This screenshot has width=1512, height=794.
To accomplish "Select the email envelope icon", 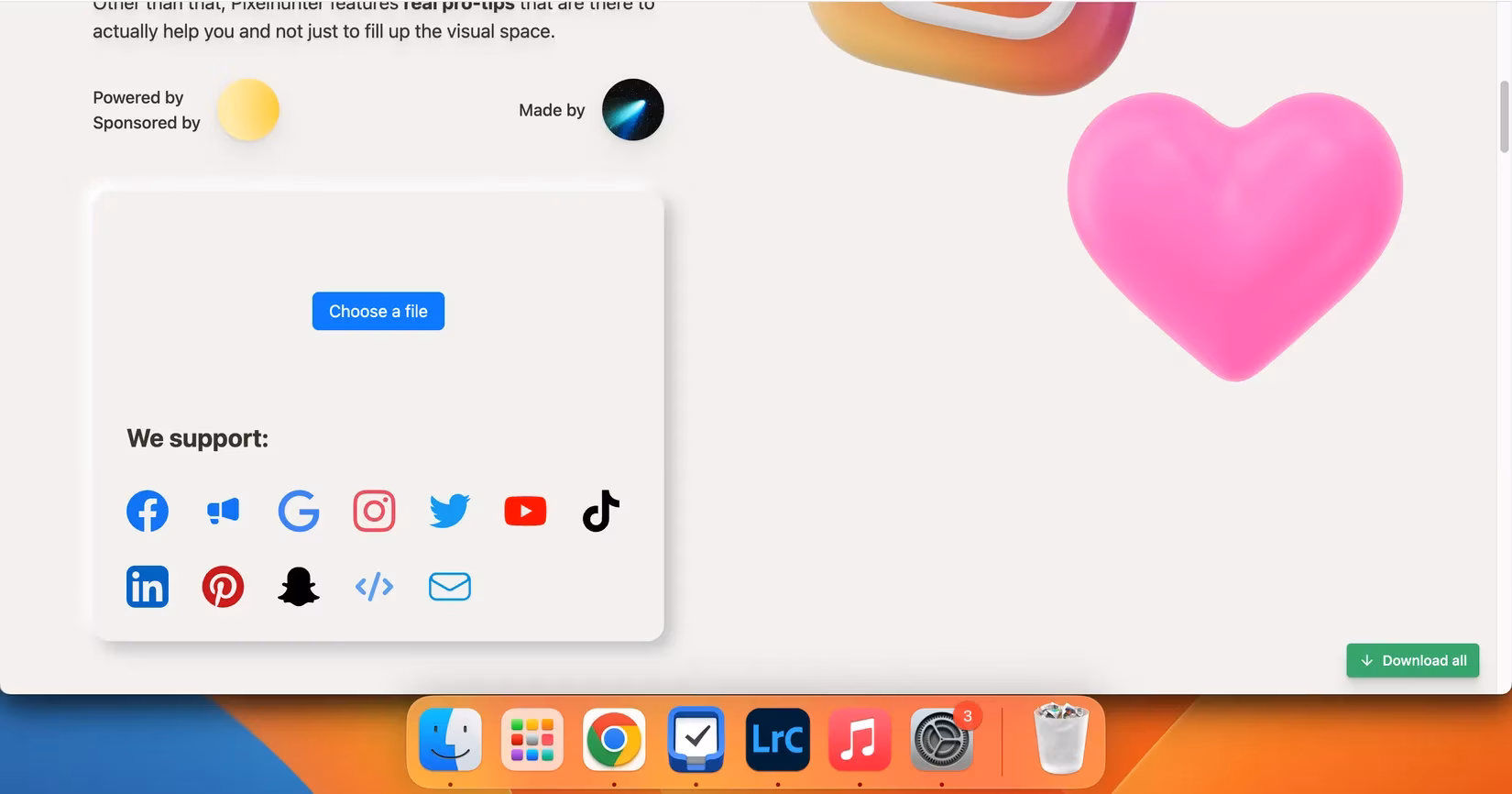I will click(x=450, y=587).
